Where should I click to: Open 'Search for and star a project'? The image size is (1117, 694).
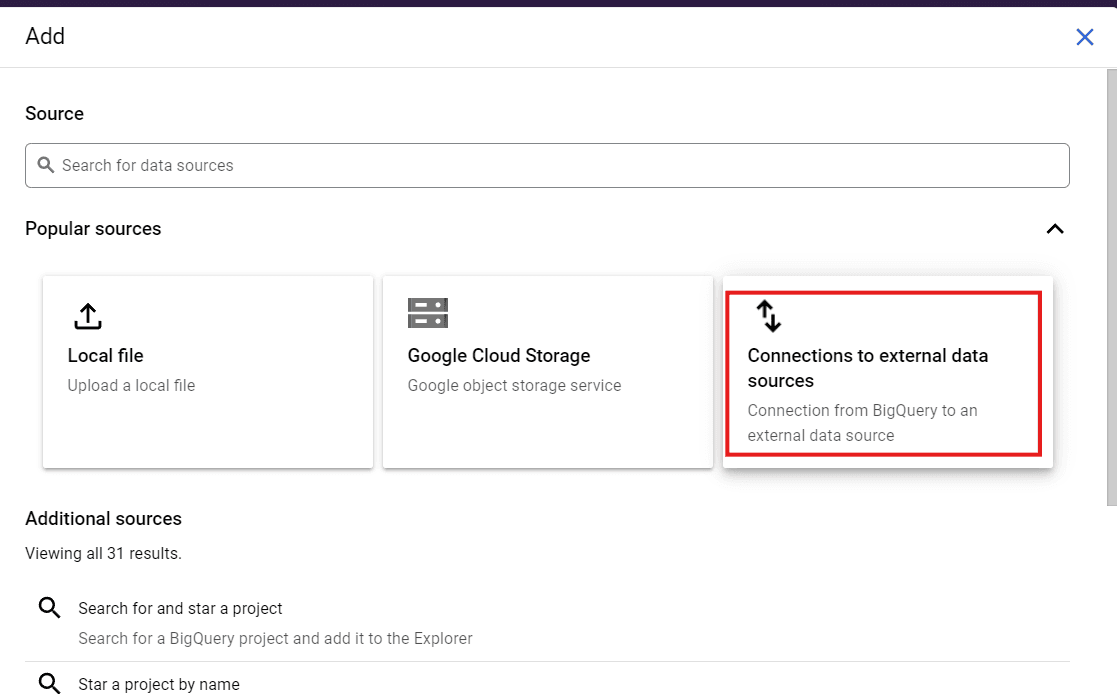180,607
